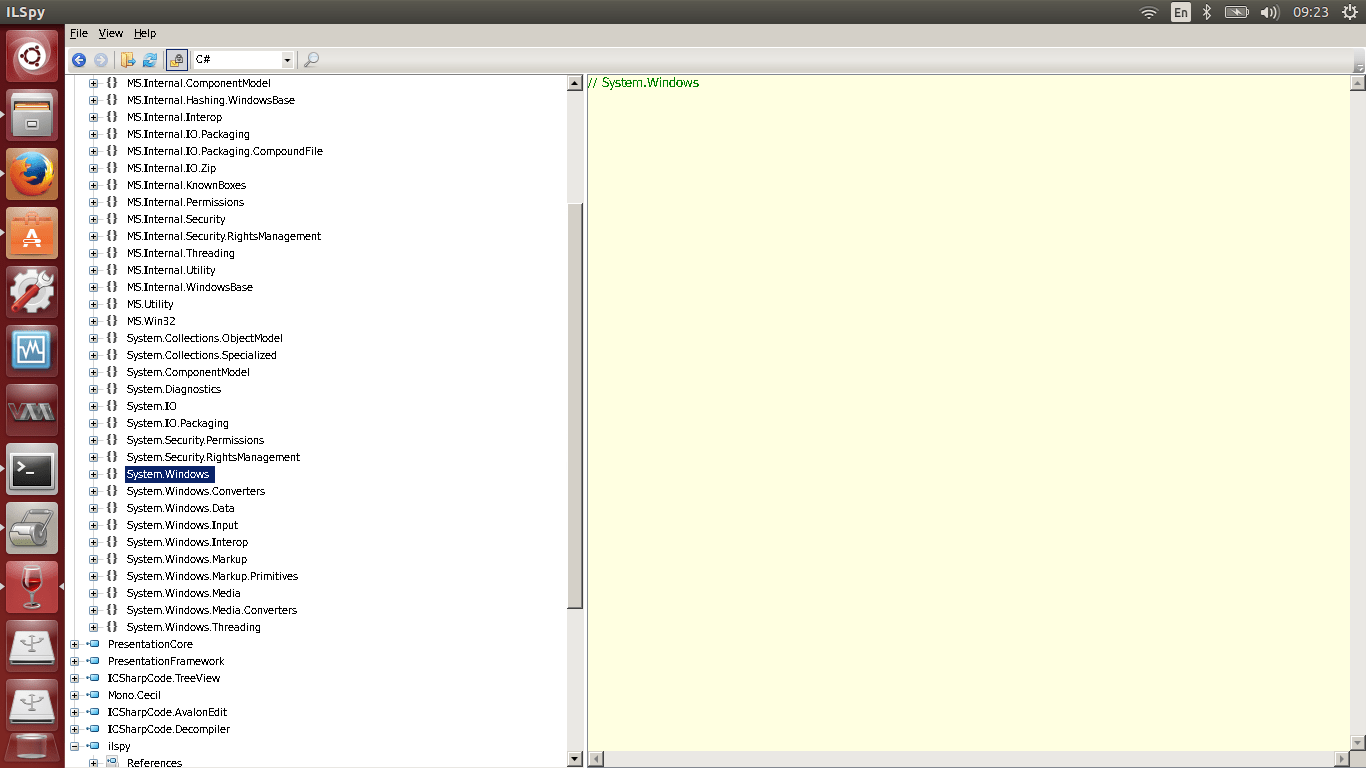The image size is (1366, 768).
Task: Click the '// System.Windows' comment in the code pane
Action: [644, 82]
